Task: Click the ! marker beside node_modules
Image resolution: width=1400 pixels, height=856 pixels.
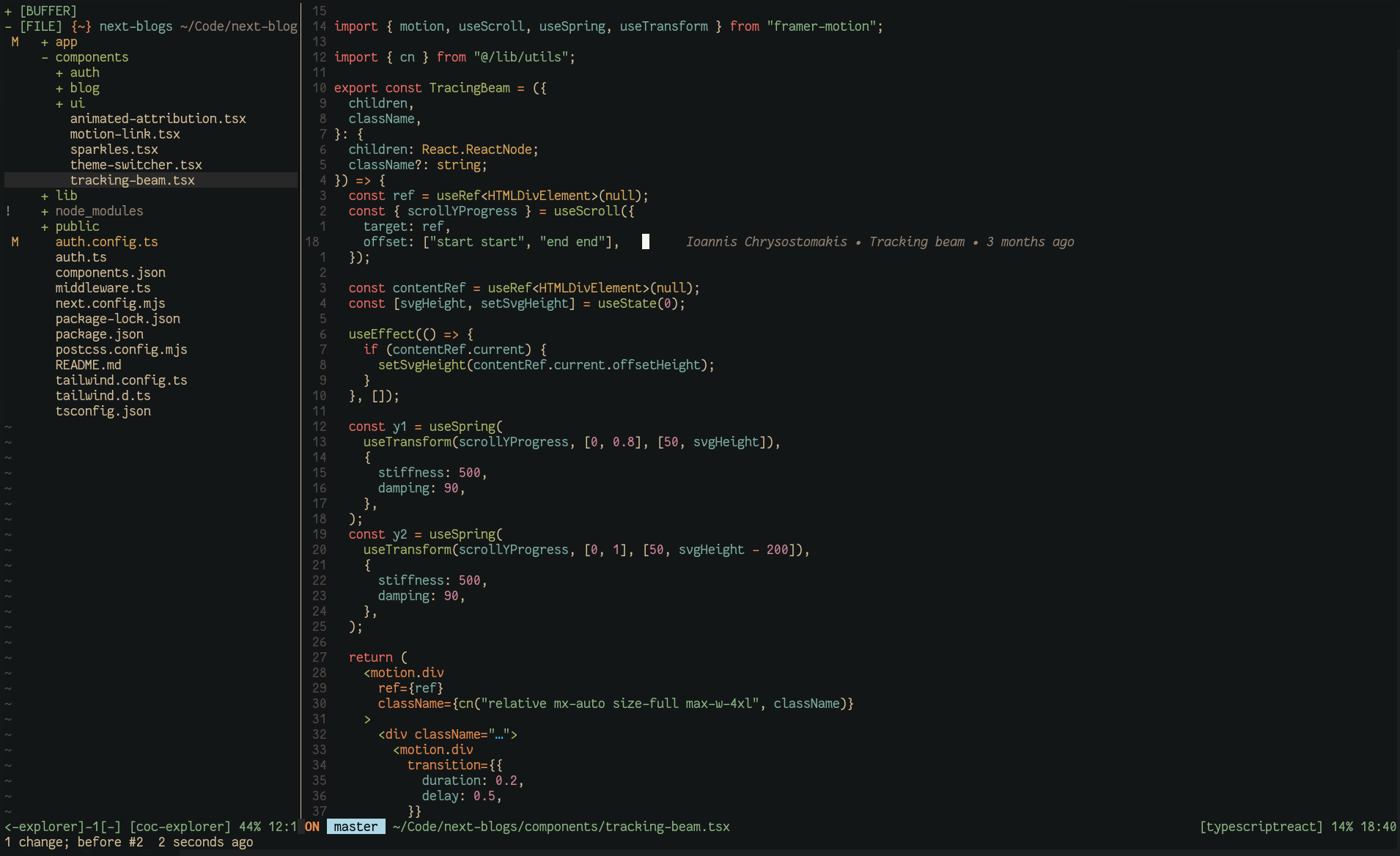Action: pyautogui.click(x=8, y=211)
